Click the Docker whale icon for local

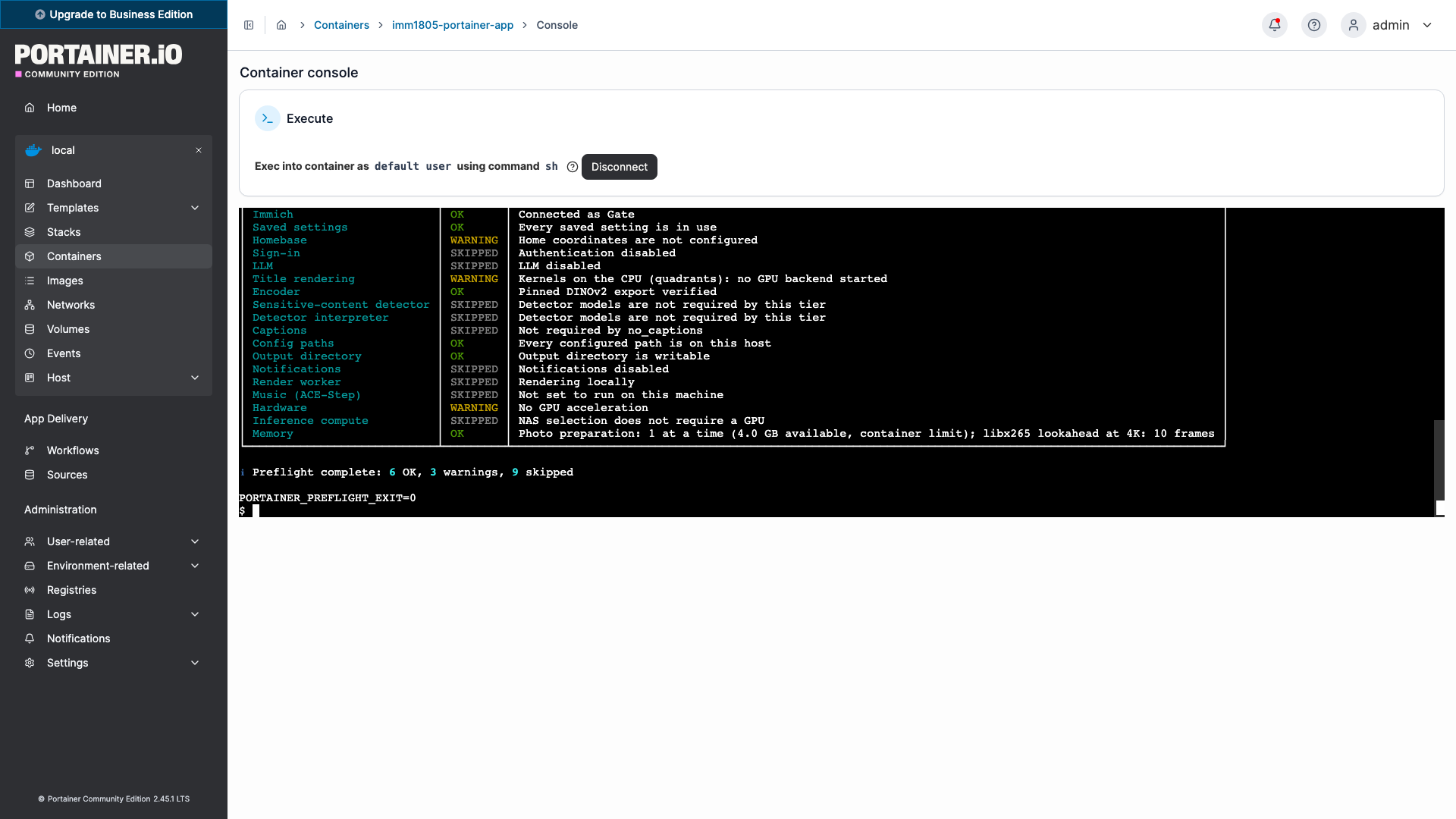click(x=33, y=150)
